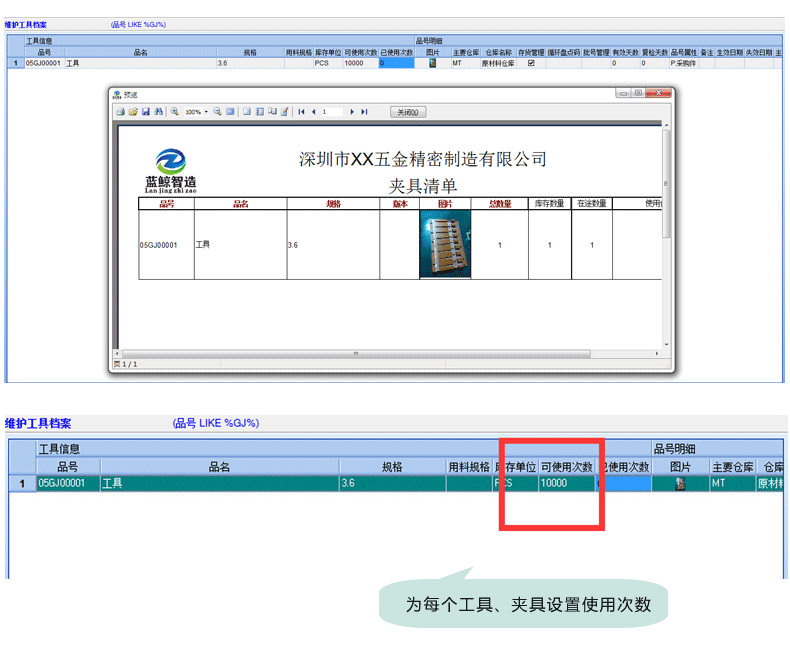Viewport: 790px width, 656px height.
Task: Click the open file icon in preview
Action: [x=133, y=112]
